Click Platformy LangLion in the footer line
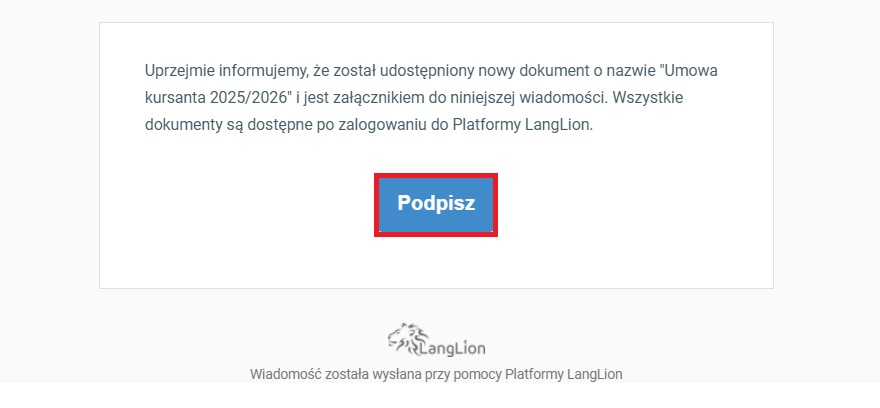 [x=563, y=374]
